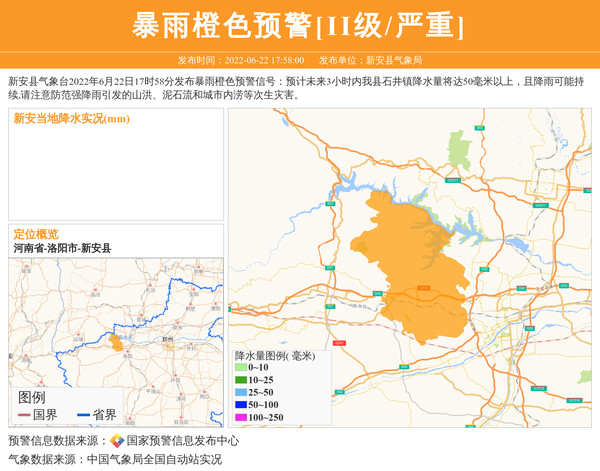This screenshot has width=600, height=471.
Task: Click the green park area at top of main map
Action: 459,151
